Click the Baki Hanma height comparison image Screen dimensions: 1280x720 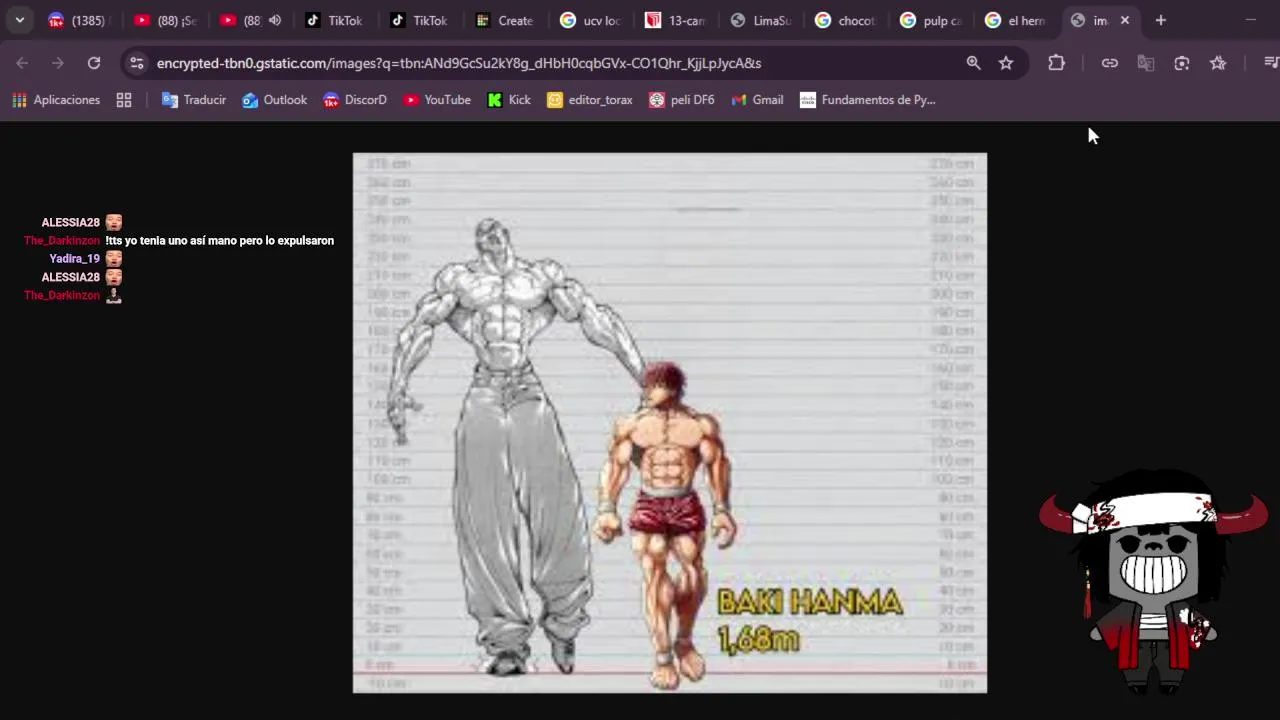(x=670, y=423)
